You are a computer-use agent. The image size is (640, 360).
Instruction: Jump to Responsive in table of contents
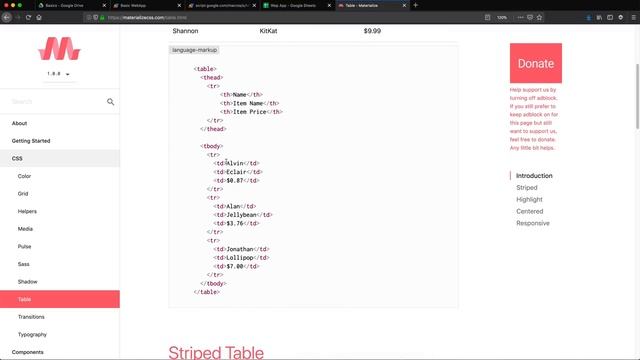[x=533, y=223]
